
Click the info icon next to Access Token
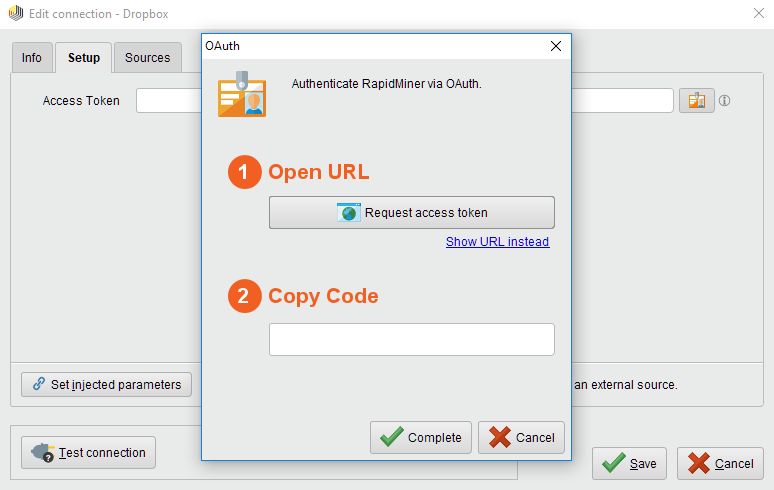click(x=725, y=101)
